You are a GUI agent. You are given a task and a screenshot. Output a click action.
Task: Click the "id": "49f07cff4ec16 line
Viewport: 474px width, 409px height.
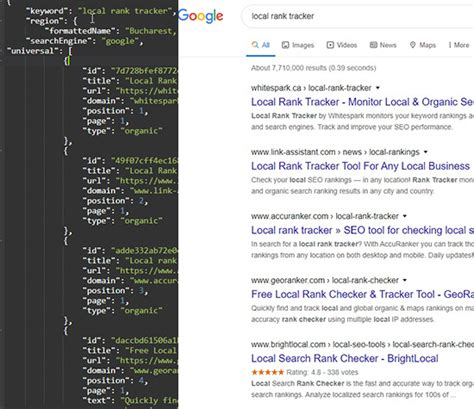click(x=130, y=161)
